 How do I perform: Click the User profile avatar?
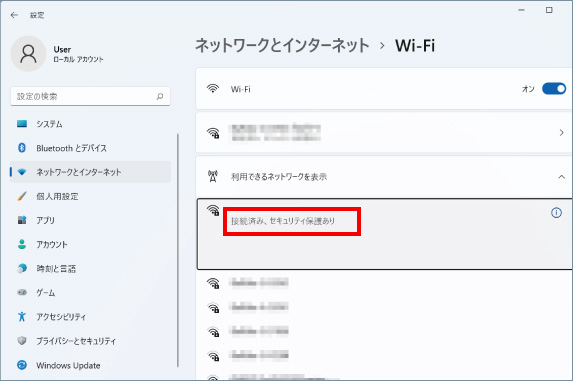pyautogui.click(x=28, y=54)
